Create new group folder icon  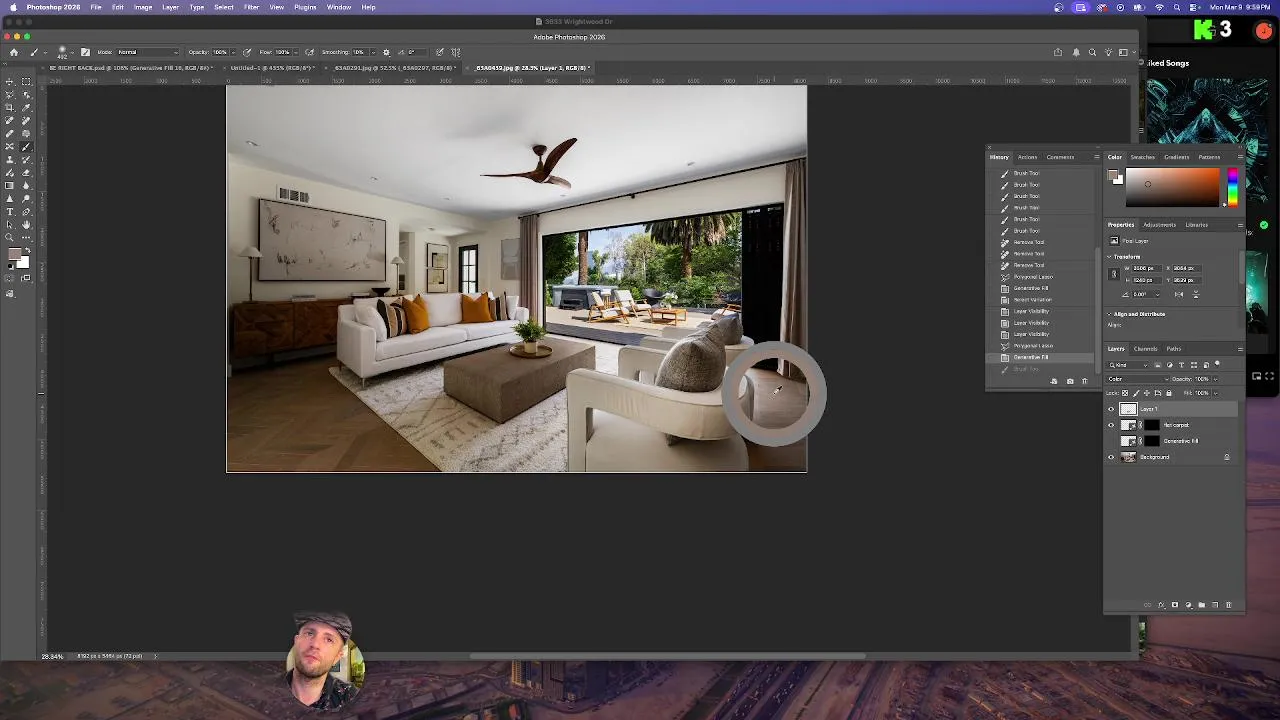[x=1202, y=605]
